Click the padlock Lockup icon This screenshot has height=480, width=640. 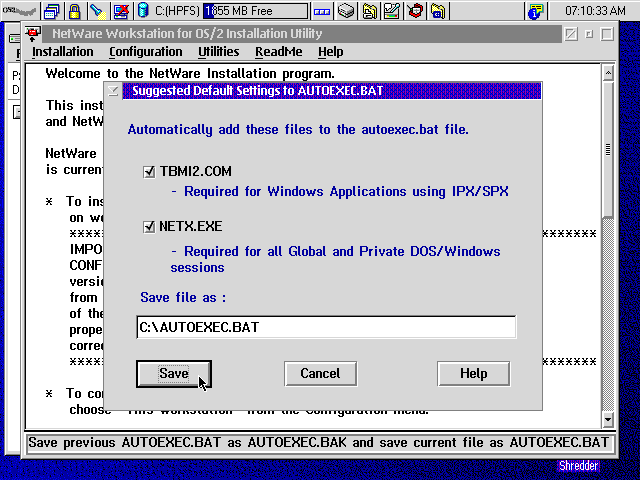tap(74, 11)
